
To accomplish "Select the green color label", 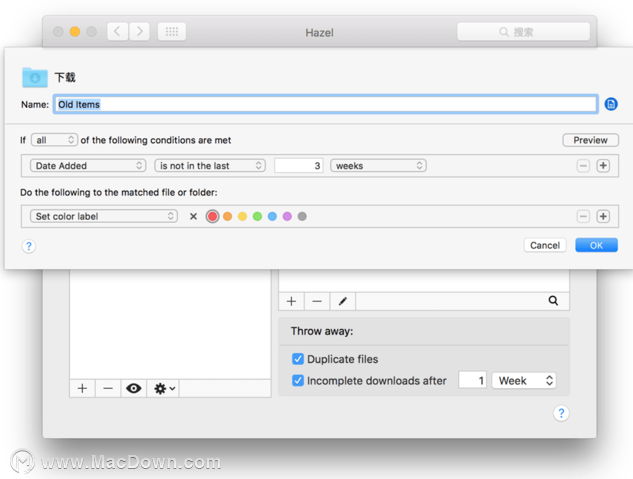I will [257, 216].
